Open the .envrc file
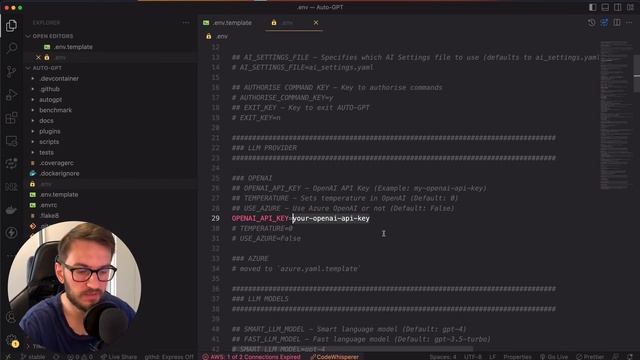Screen dimensions: 640x360 [x=48, y=205]
